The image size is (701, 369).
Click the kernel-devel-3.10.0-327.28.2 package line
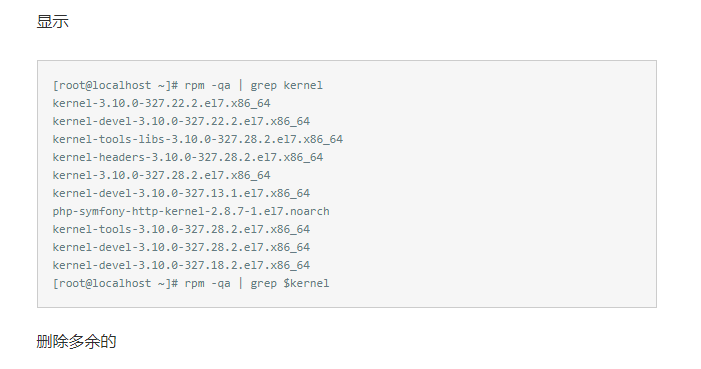click(181, 247)
